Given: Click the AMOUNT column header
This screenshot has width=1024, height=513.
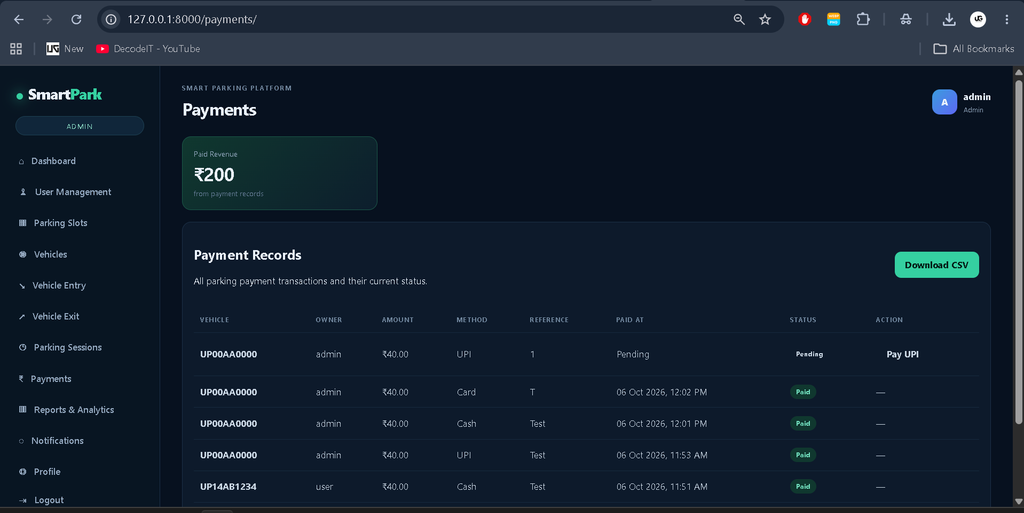Looking at the screenshot, I should click(x=398, y=320).
